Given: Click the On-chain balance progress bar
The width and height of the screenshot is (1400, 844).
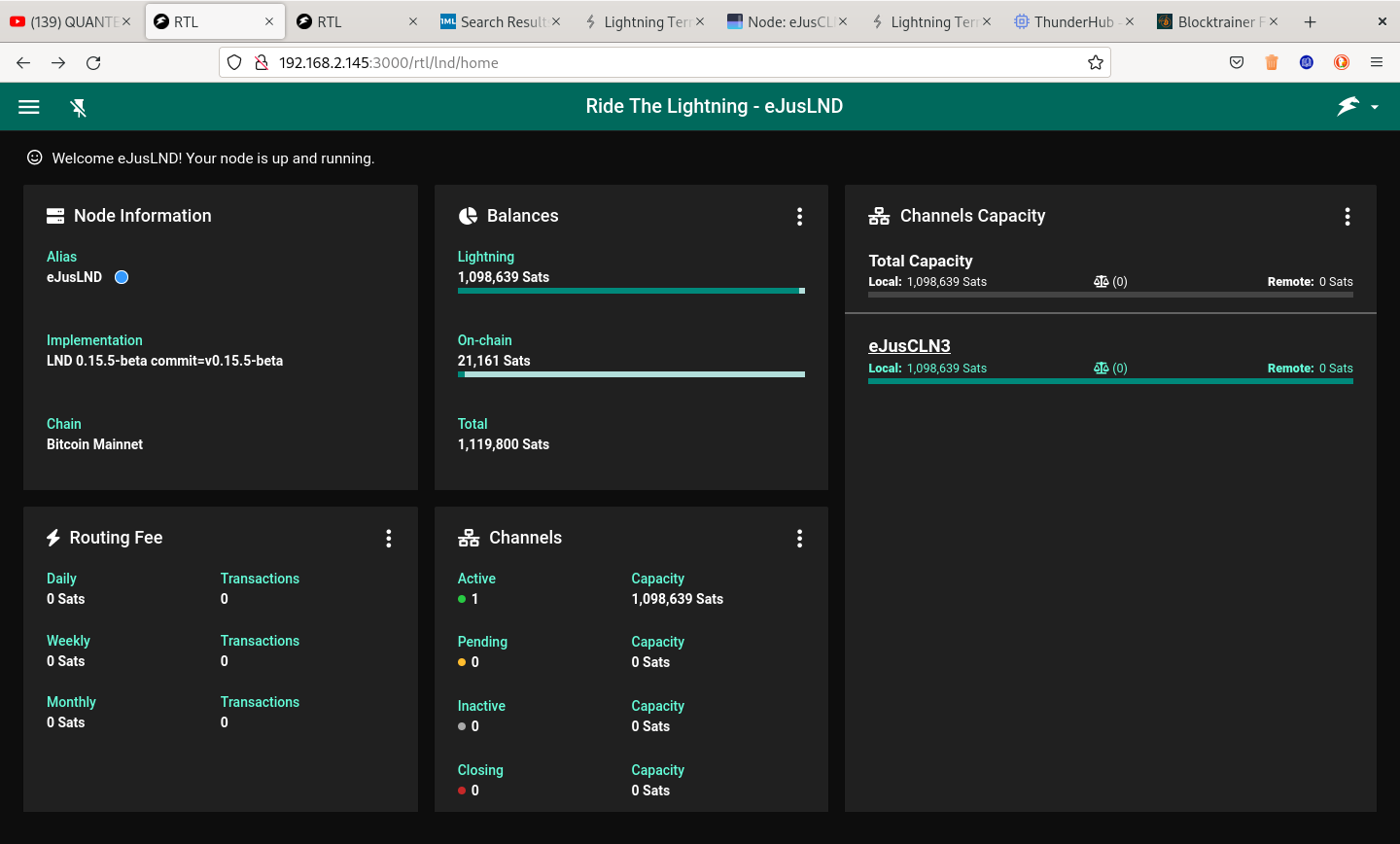Looking at the screenshot, I should click(x=631, y=374).
